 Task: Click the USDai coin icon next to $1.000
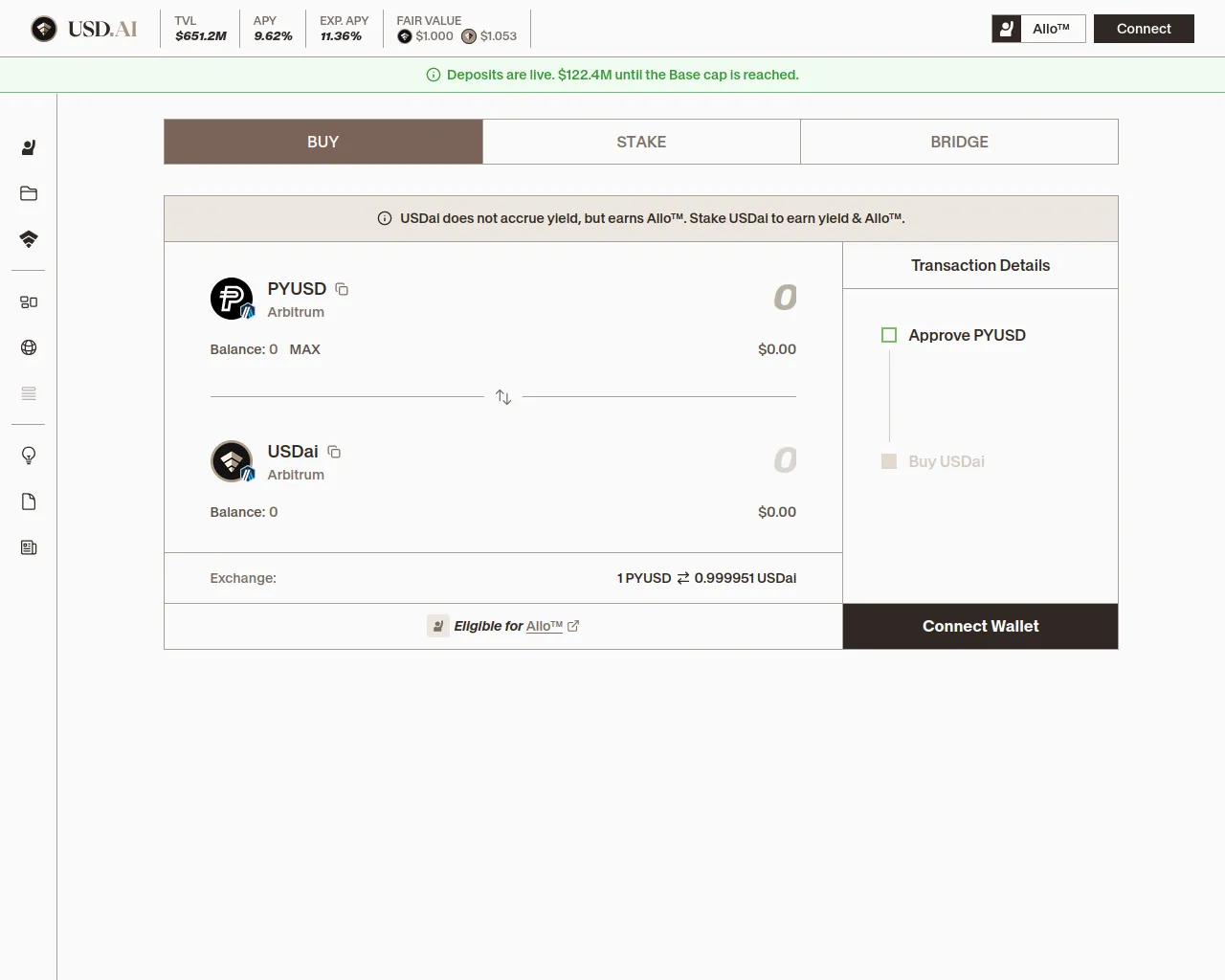405,36
